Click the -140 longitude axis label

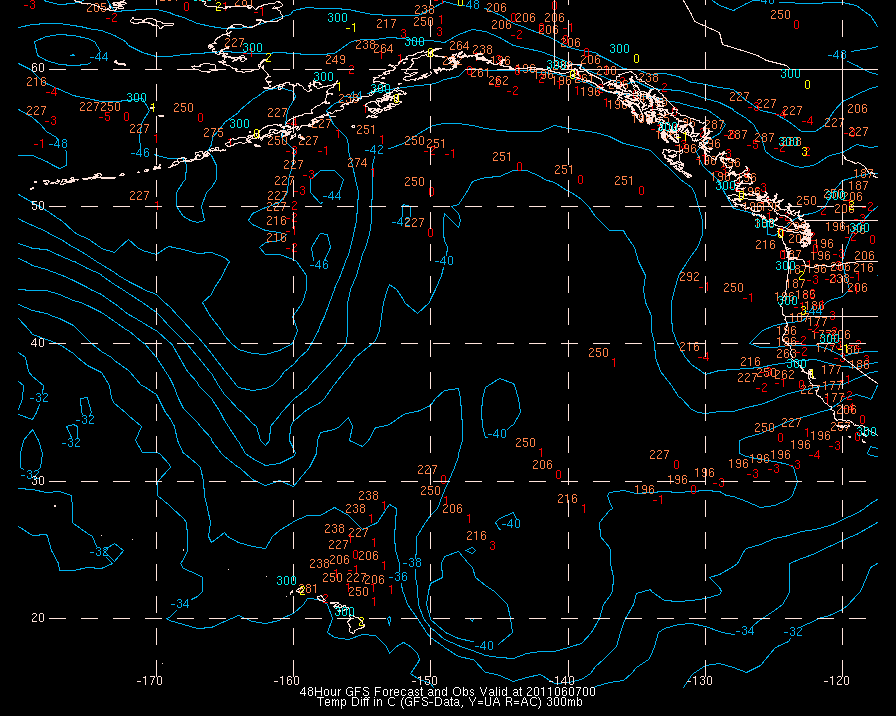coord(565,681)
